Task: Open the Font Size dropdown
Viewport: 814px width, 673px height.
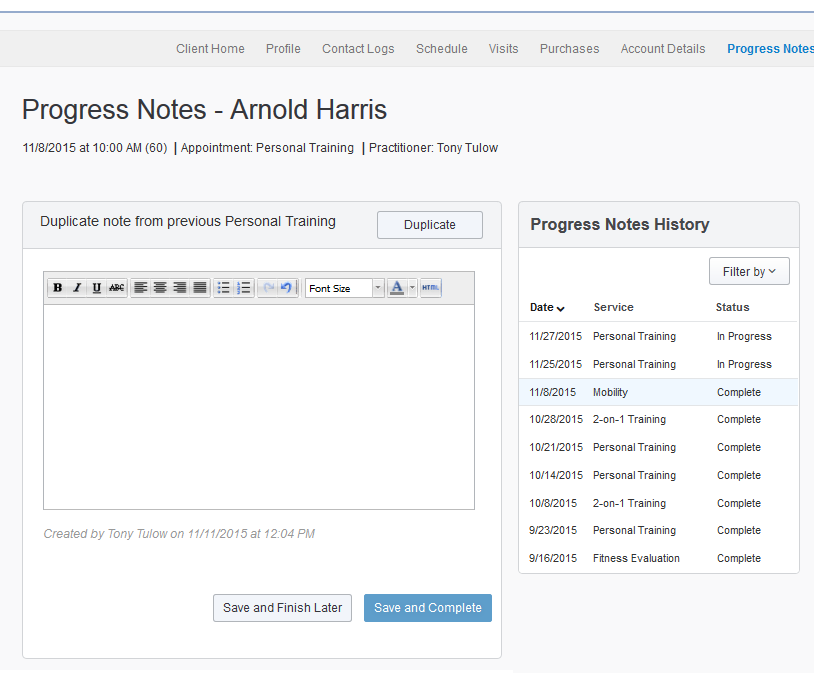Action: [x=345, y=288]
